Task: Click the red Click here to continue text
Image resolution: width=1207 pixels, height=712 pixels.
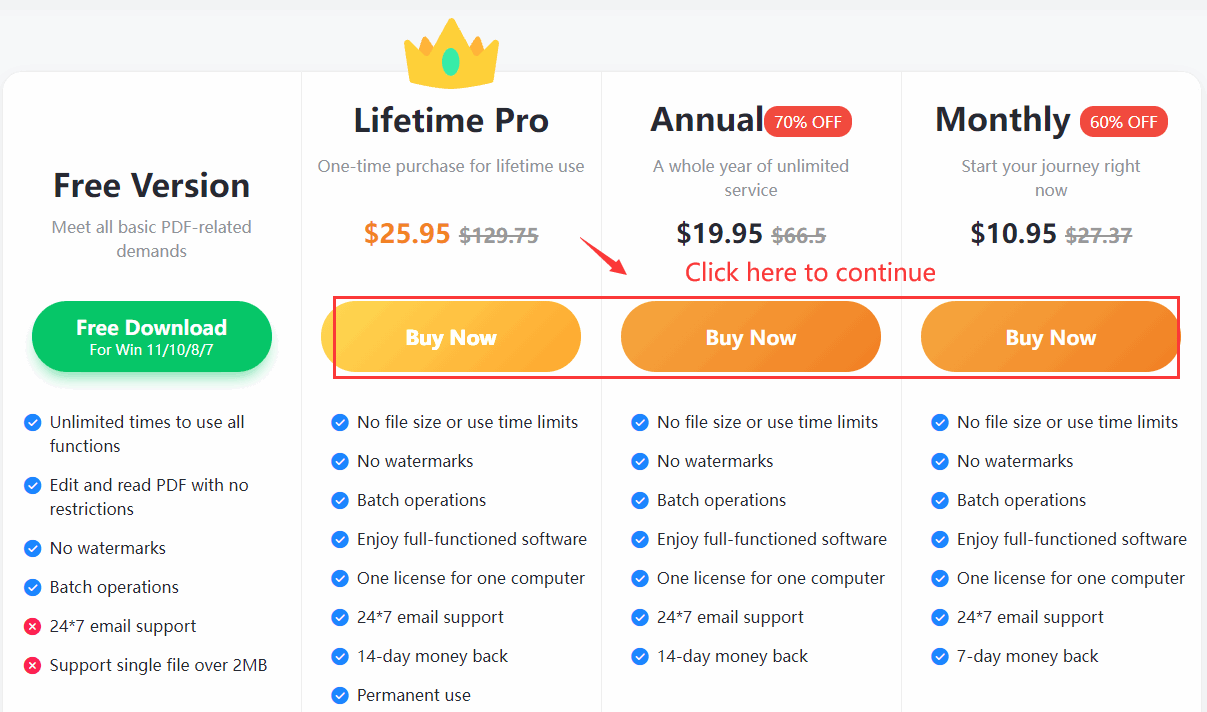Action: click(810, 272)
